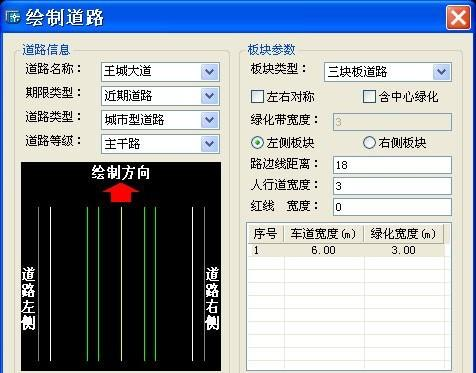Open the 板块类型 dropdown arrow
Screen dimensions: 476x373
[441, 72]
